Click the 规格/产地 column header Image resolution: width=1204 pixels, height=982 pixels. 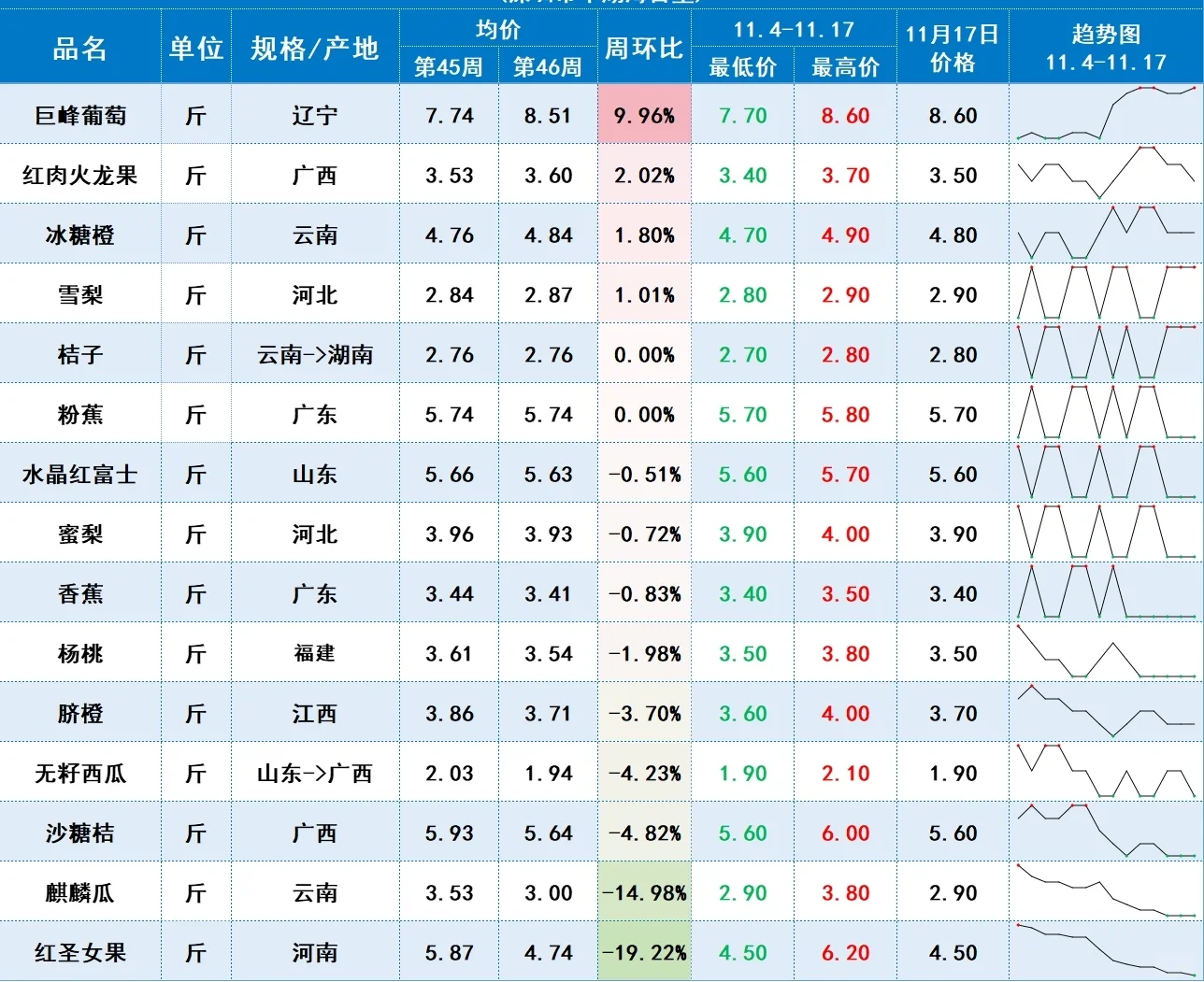pyautogui.click(x=315, y=49)
